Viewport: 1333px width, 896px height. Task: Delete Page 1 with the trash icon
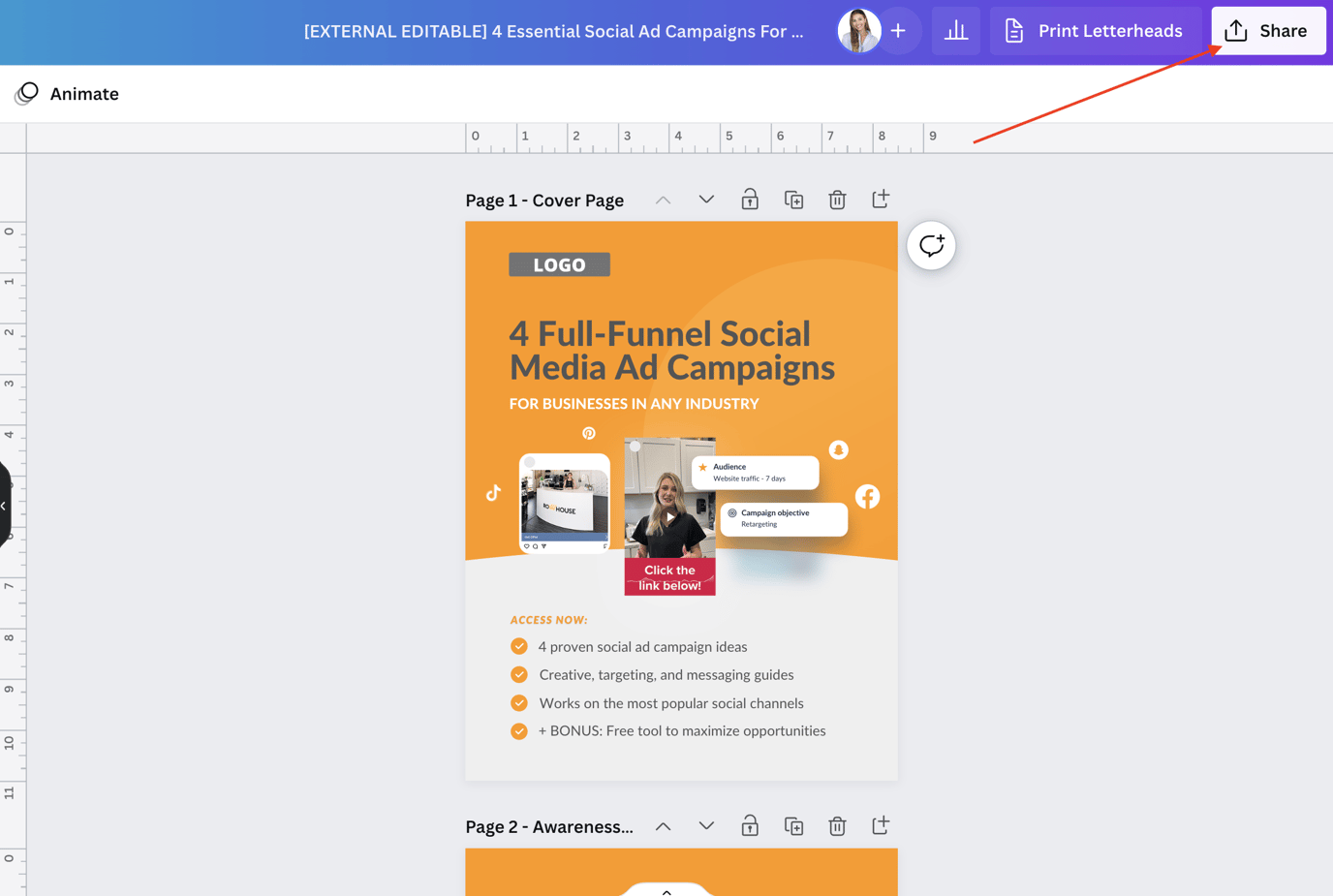[x=837, y=199]
